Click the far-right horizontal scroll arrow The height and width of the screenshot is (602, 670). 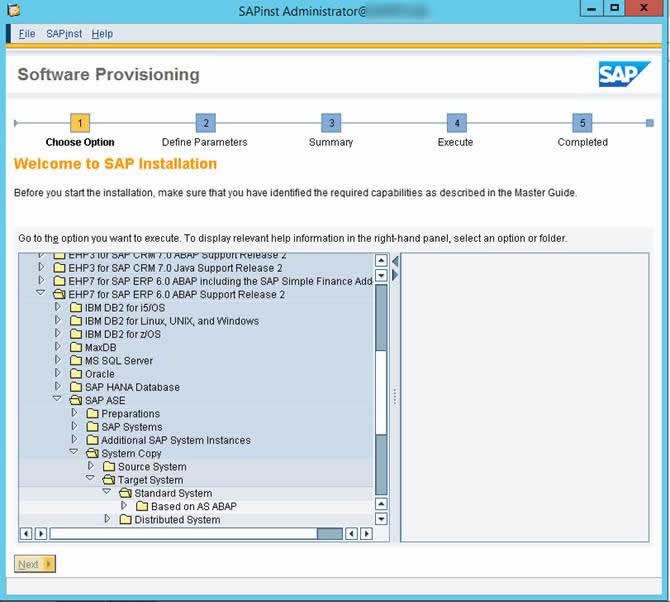point(366,534)
